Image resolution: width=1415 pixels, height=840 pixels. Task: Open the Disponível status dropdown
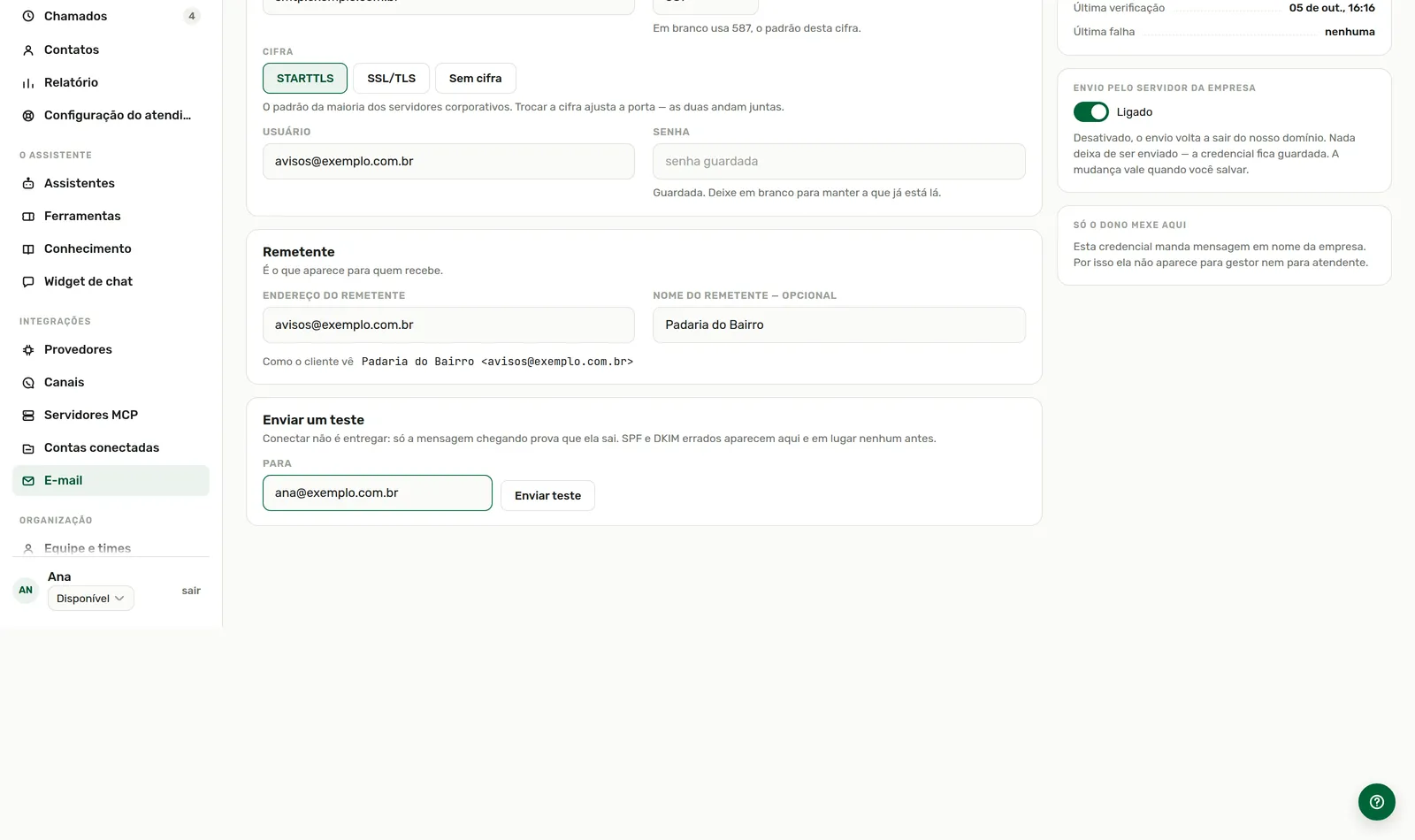[x=91, y=599]
